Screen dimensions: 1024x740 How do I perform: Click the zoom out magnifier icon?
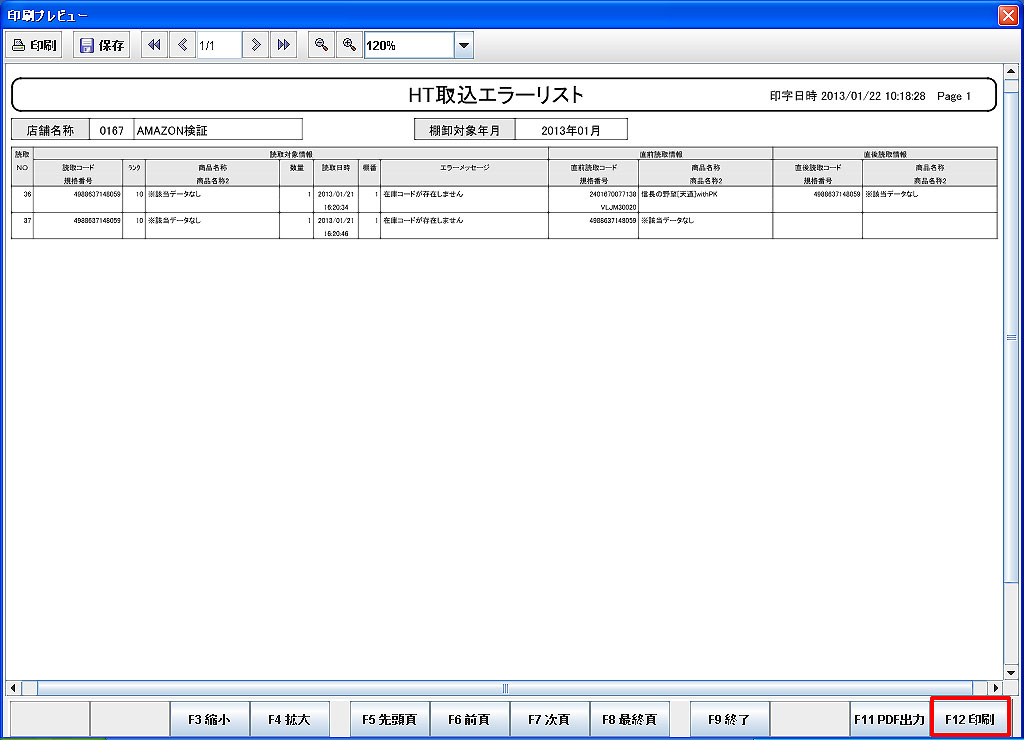[x=321, y=45]
